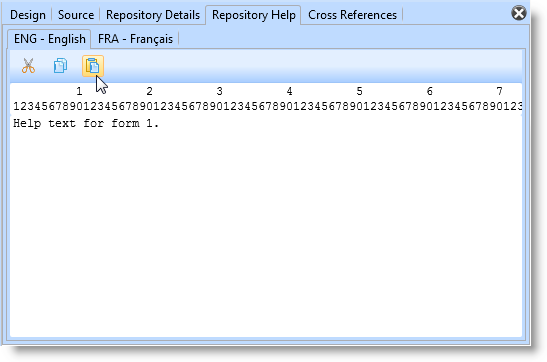This screenshot has height=362, width=547.
Task: Click the word "Help" in the help text
Action: coord(27,123)
